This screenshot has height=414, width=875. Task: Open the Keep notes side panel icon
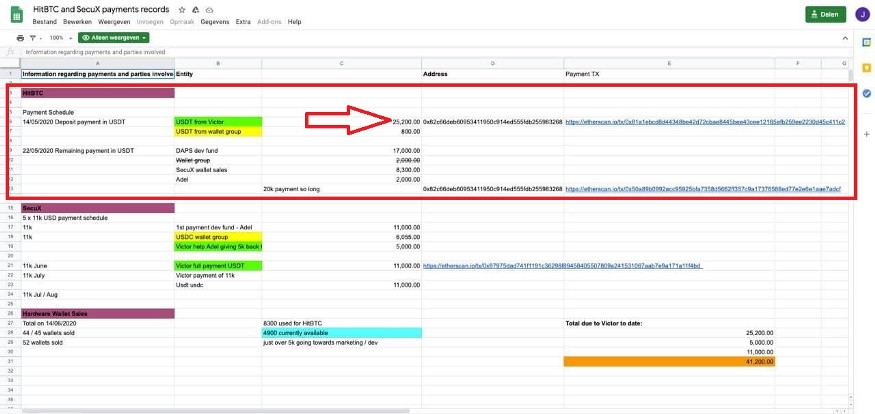867,68
